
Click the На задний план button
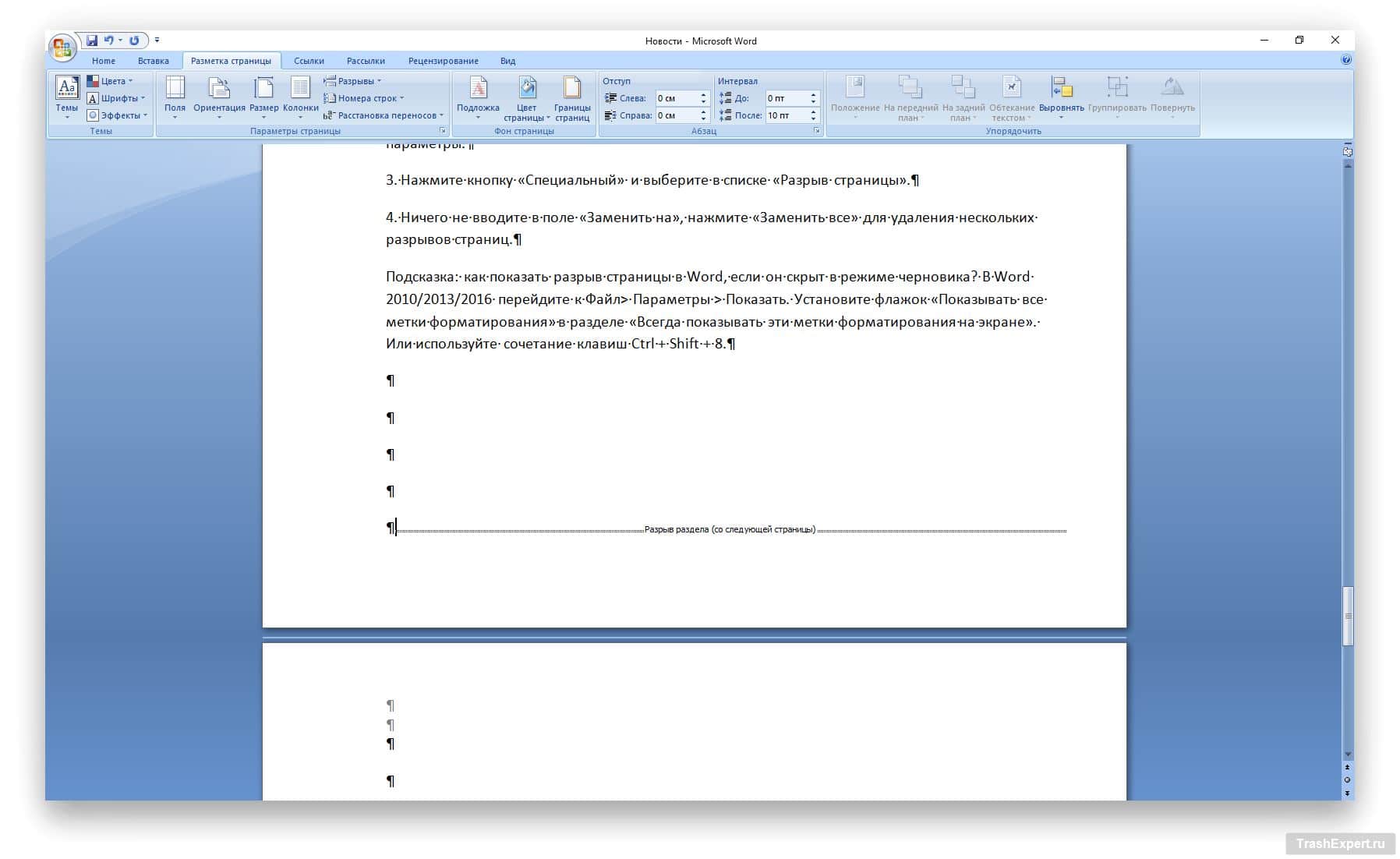(963, 98)
